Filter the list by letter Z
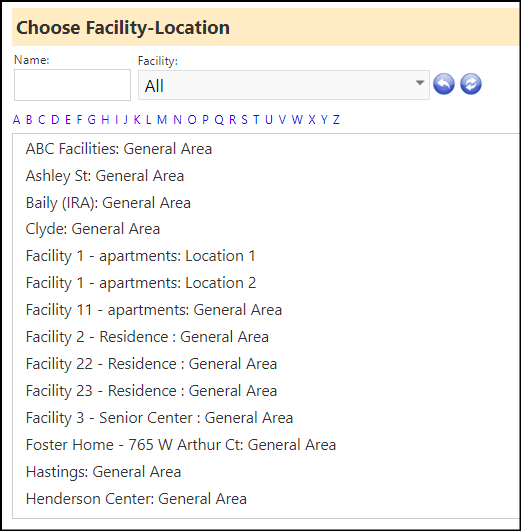This screenshot has height=531, width=521. click(336, 120)
